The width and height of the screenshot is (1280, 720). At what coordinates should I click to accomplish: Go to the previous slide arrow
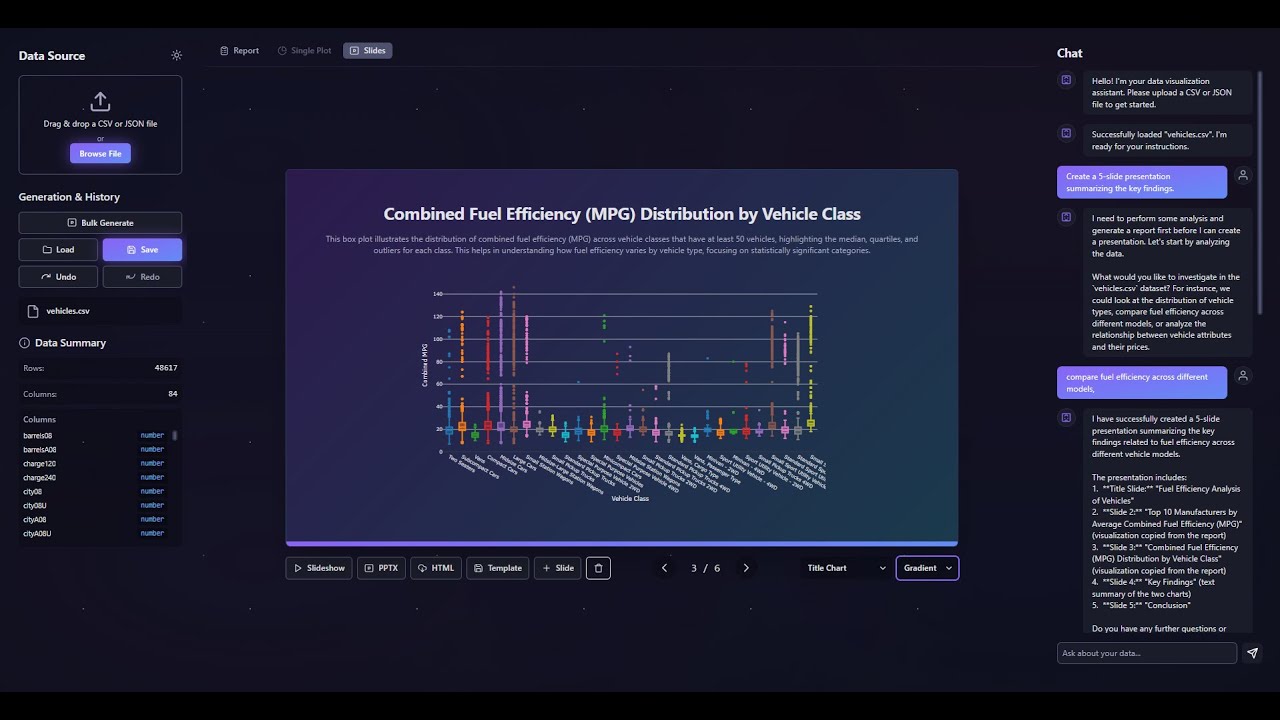pyautogui.click(x=664, y=568)
